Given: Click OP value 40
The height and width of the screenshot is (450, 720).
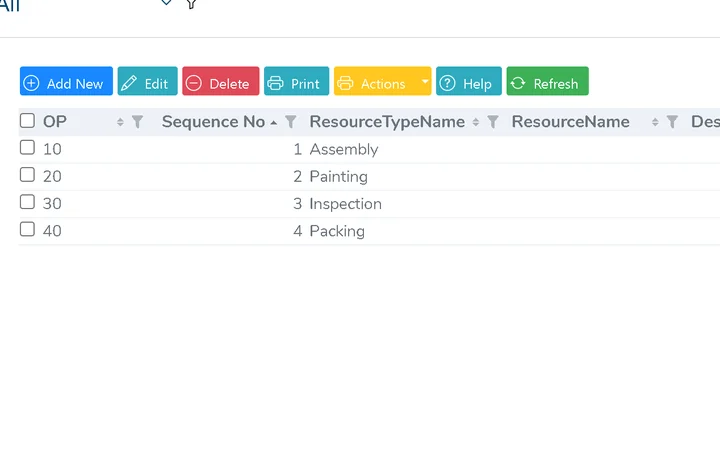Looking at the screenshot, I should [52, 231].
